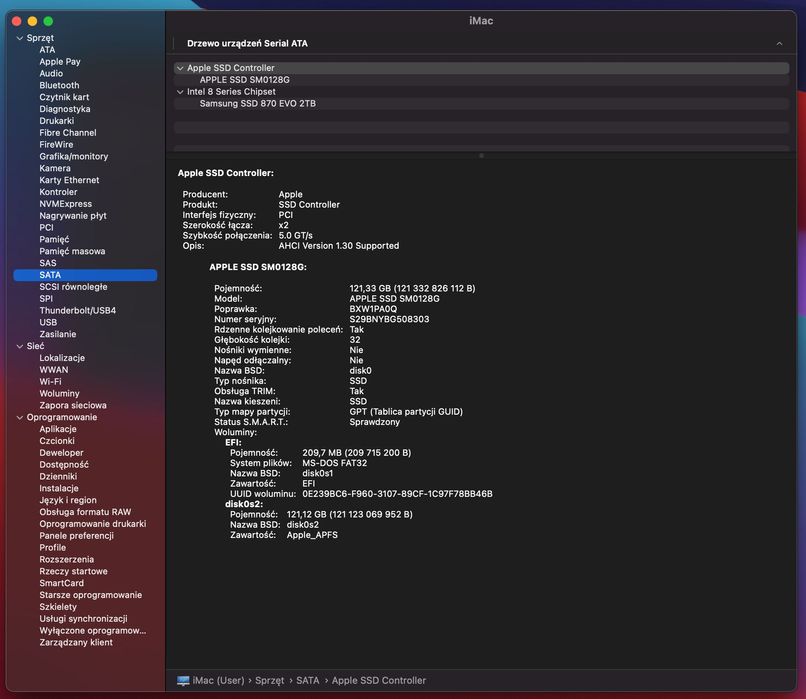Open Aplikacje under Oprogramowanie
Image resolution: width=806 pixels, height=699 pixels.
(x=58, y=429)
